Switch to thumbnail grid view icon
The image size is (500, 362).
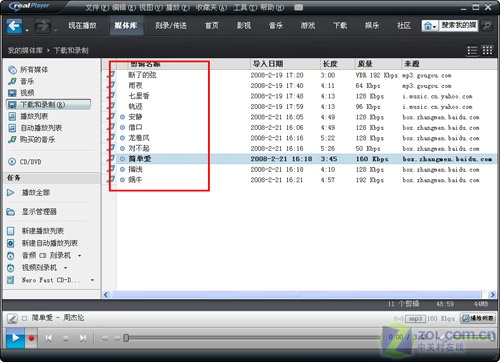coord(487,50)
